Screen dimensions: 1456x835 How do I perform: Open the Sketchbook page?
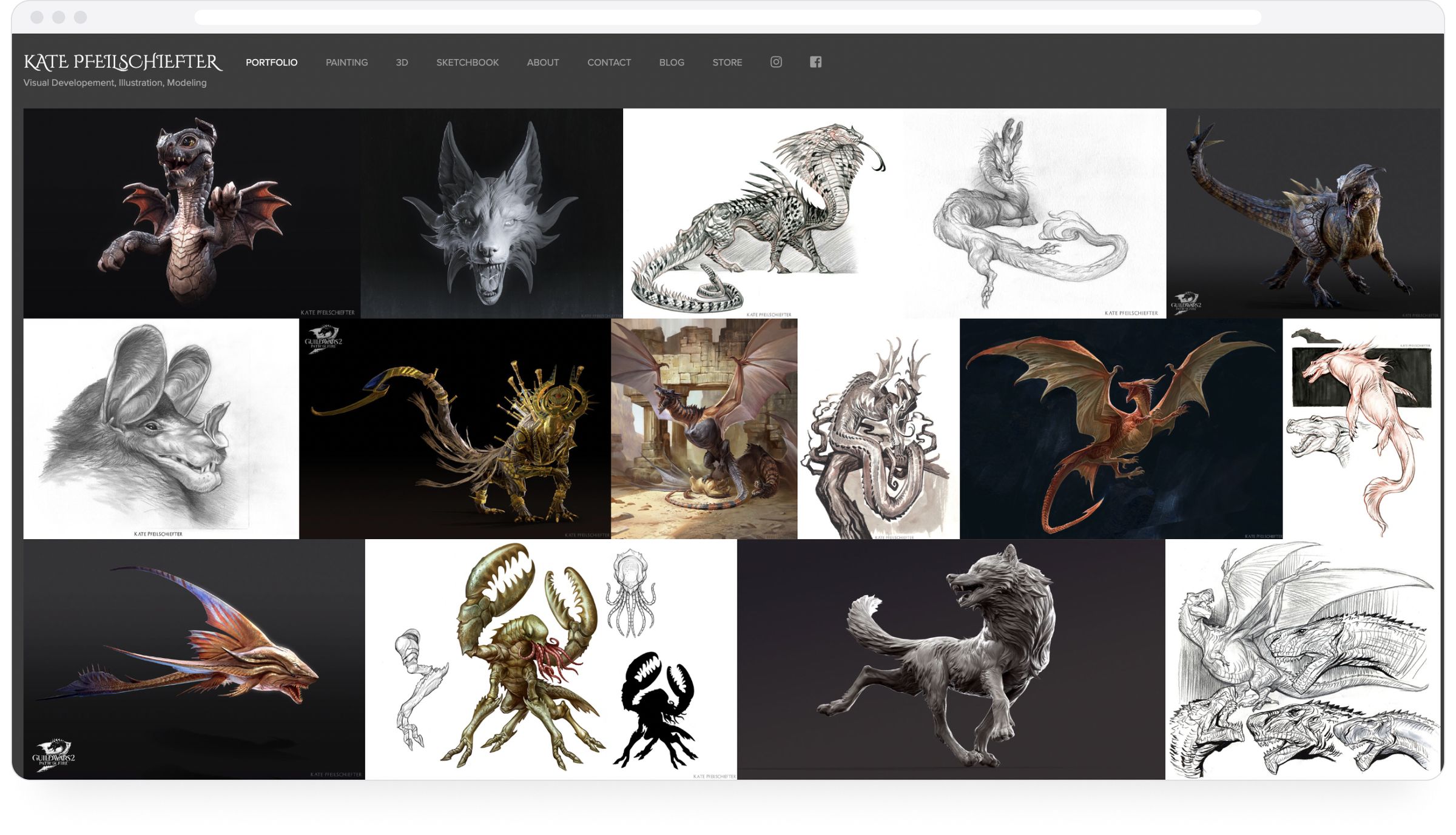(x=467, y=62)
